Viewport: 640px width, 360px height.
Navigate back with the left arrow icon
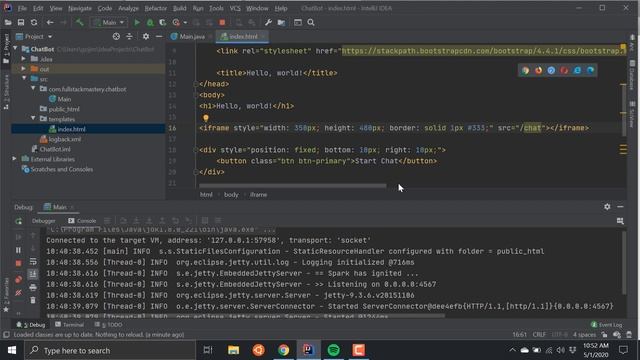pos(50,22)
